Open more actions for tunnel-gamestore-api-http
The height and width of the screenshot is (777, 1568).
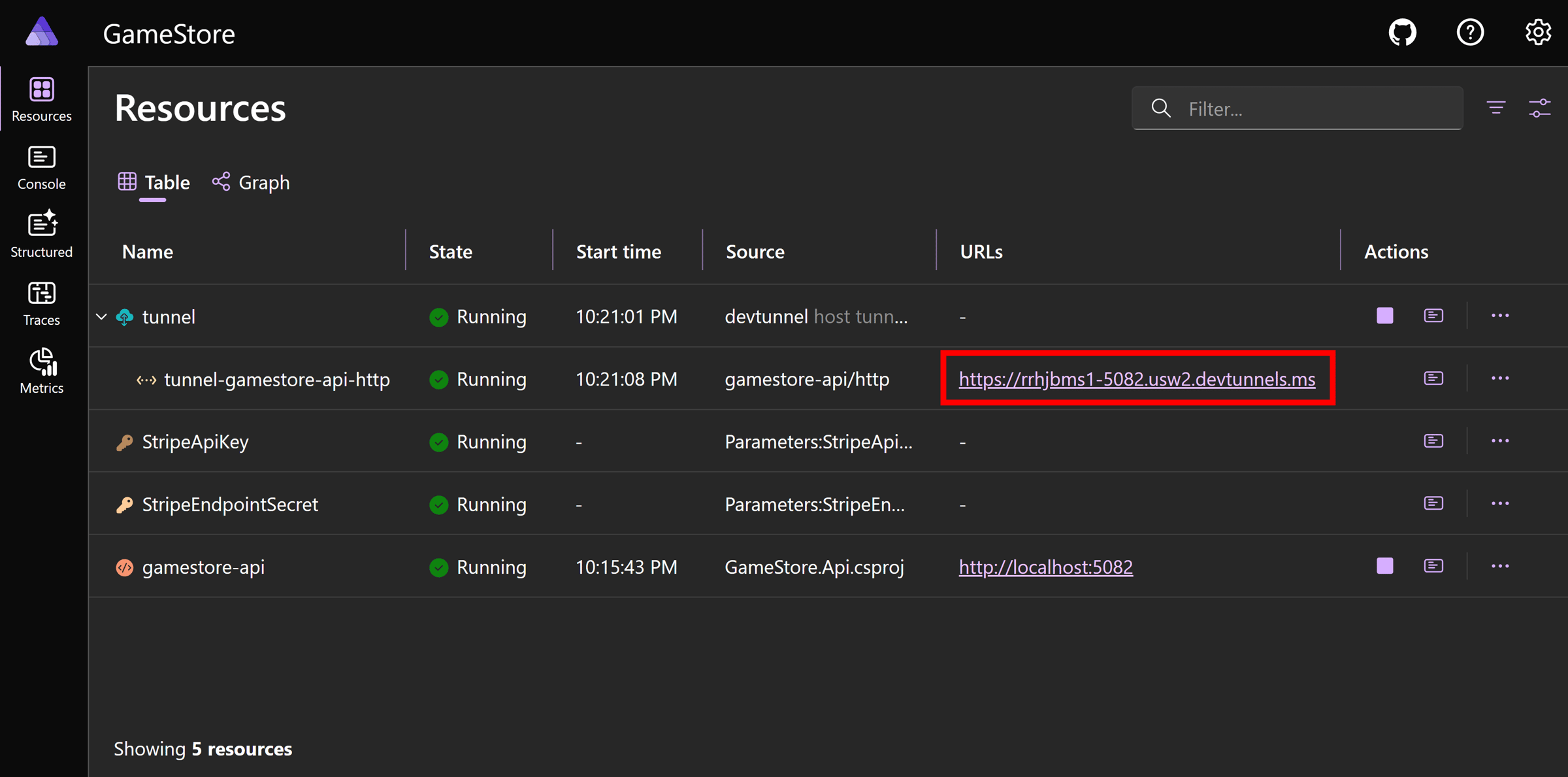click(1500, 378)
